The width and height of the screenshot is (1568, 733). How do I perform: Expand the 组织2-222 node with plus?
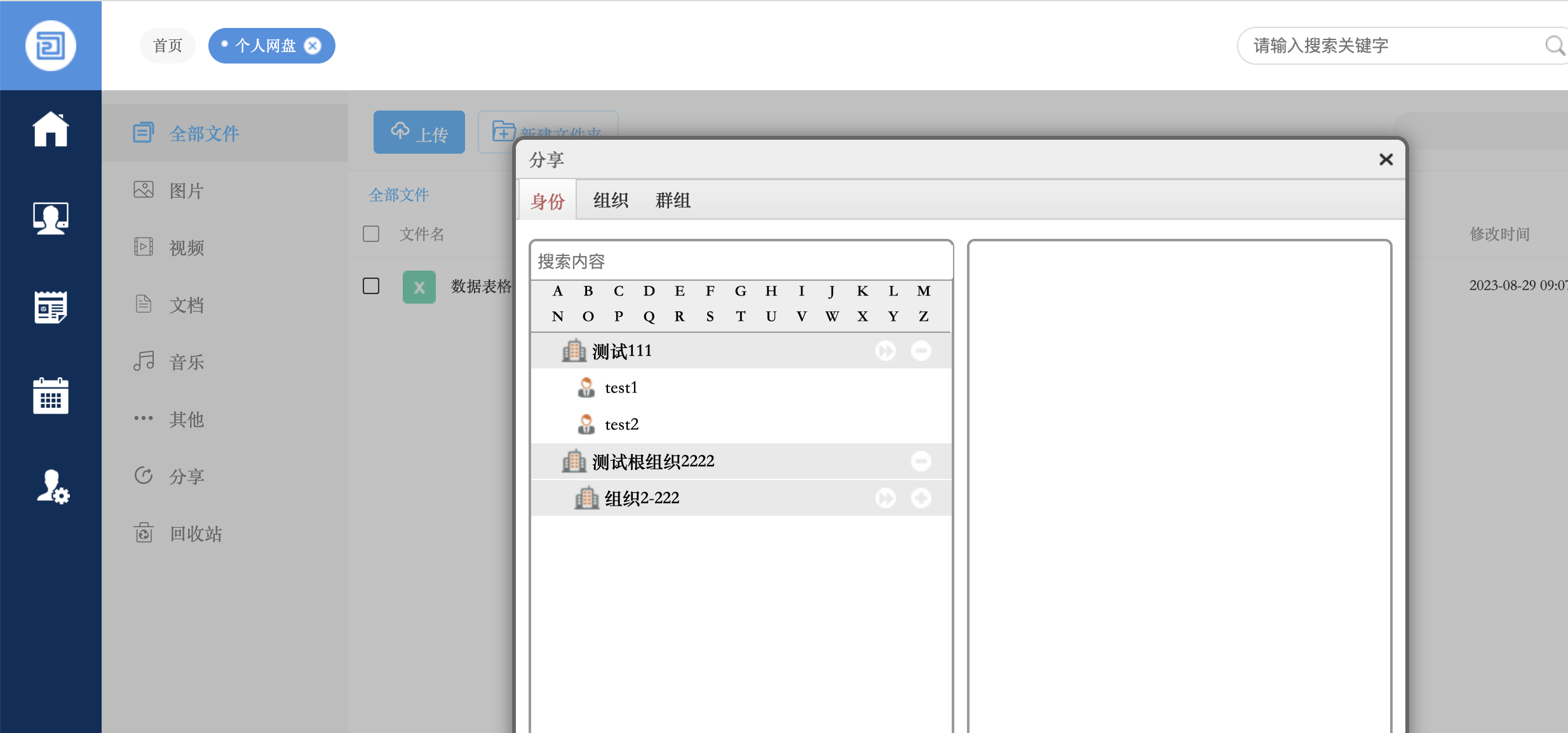(921, 498)
